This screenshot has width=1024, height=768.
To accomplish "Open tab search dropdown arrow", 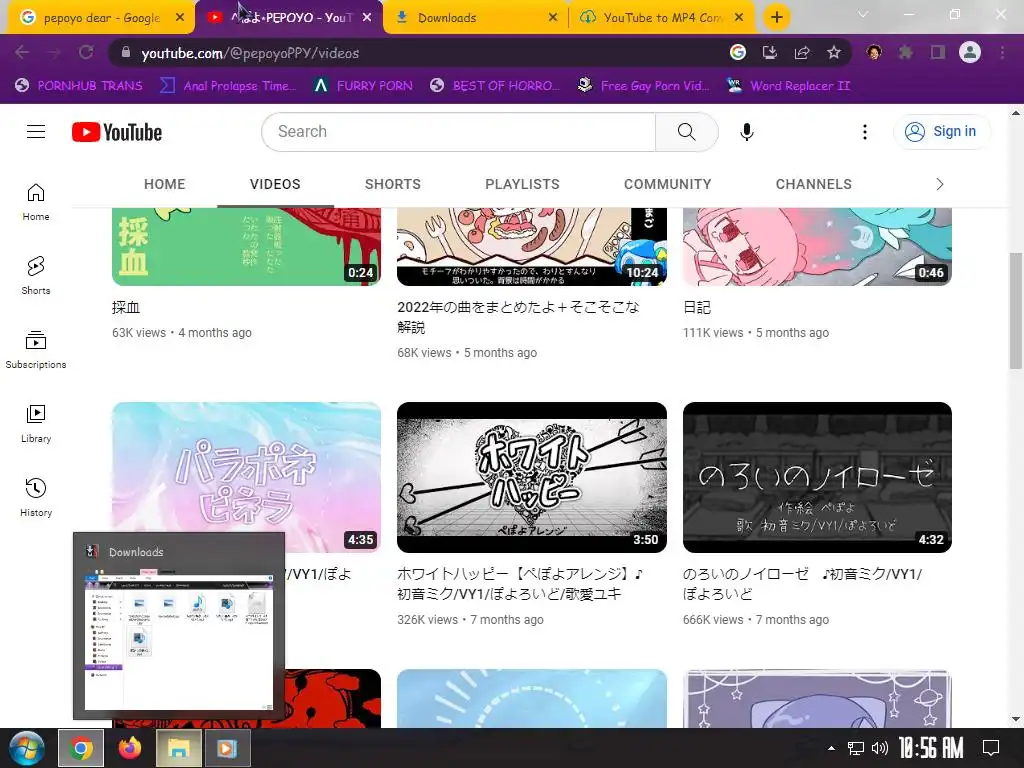I will tap(863, 14).
